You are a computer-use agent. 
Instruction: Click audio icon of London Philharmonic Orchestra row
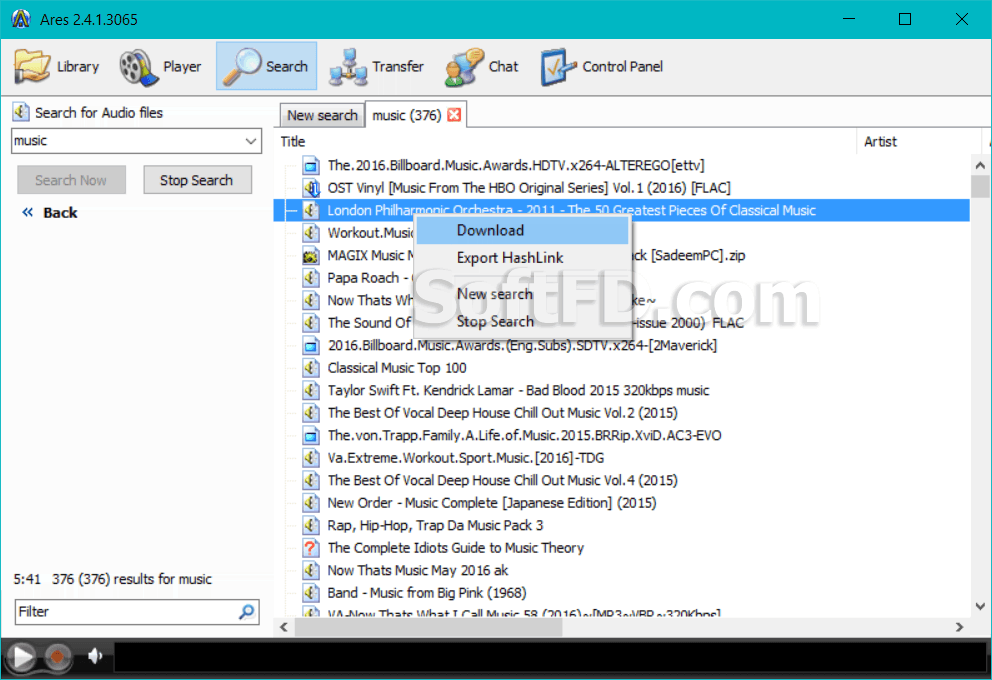(x=311, y=211)
